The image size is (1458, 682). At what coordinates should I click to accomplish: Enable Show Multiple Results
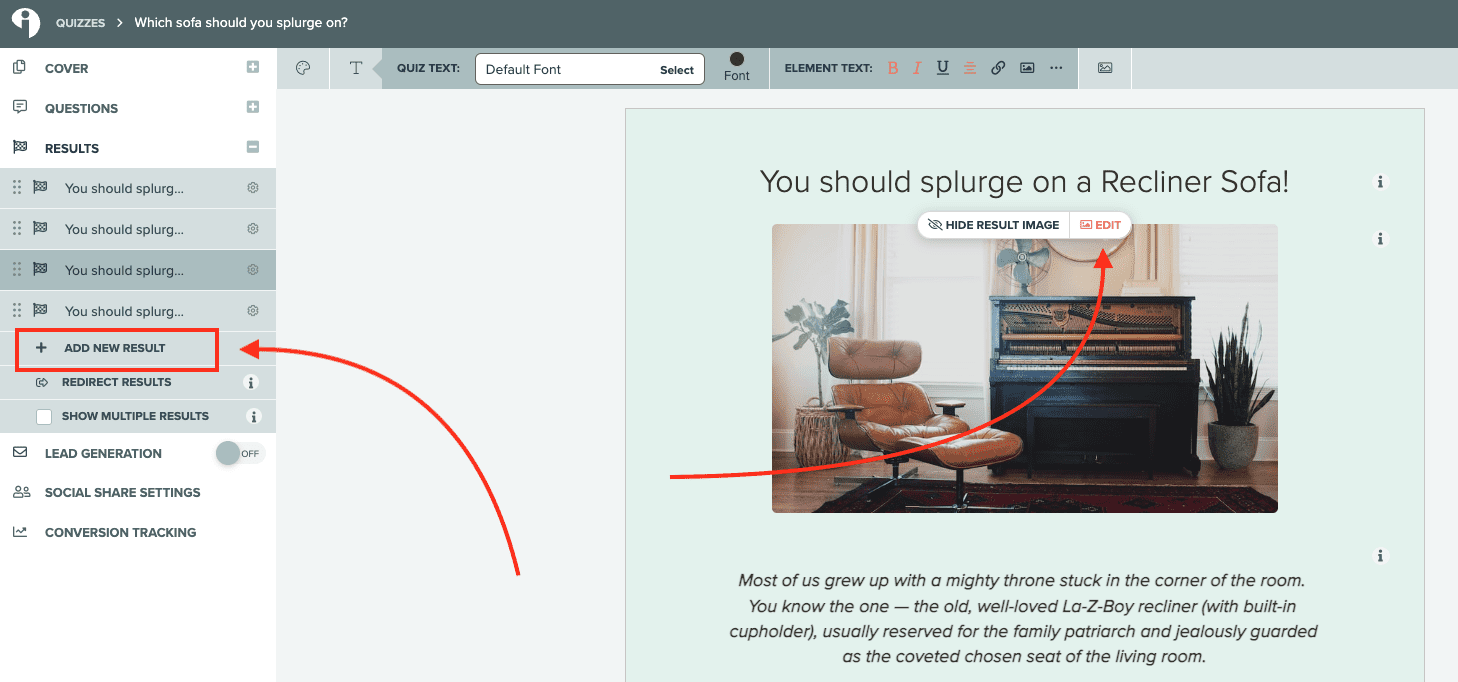coord(43,415)
